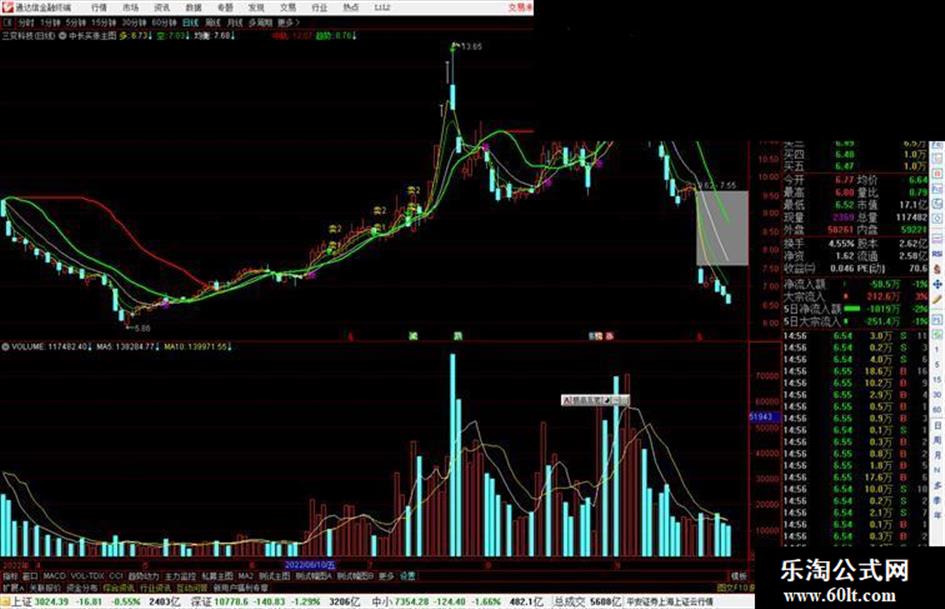Select the 趋势动力 indicator tab
The height and width of the screenshot is (609, 945).
143,576
